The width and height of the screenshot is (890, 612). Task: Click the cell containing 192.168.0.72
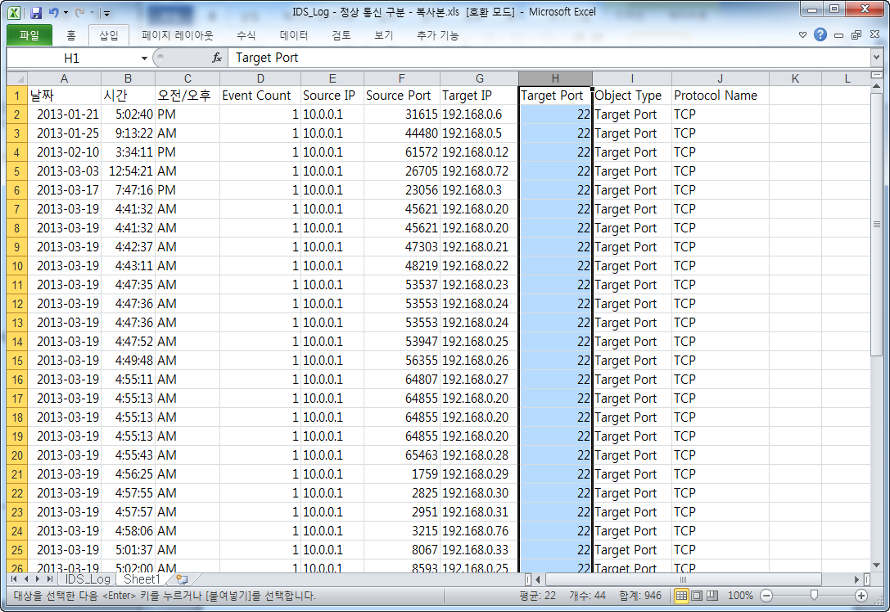478,171
